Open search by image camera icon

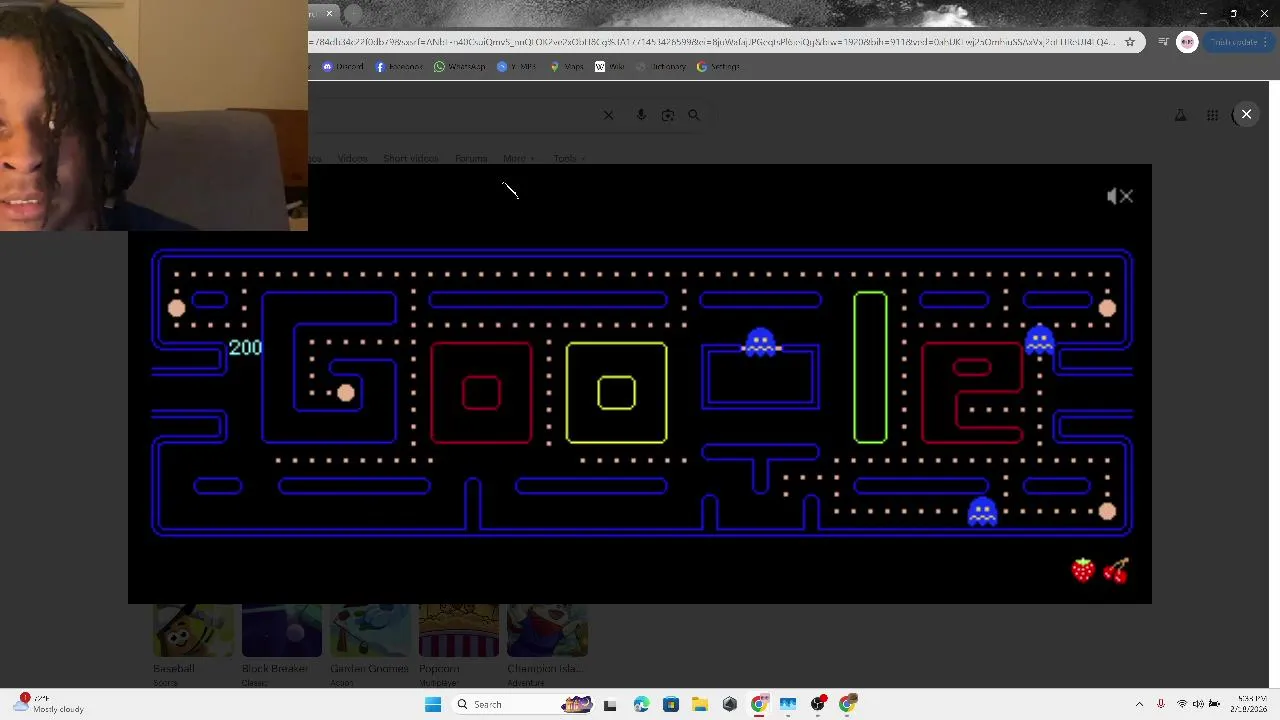pyautogui.click(x=668, y=115)
